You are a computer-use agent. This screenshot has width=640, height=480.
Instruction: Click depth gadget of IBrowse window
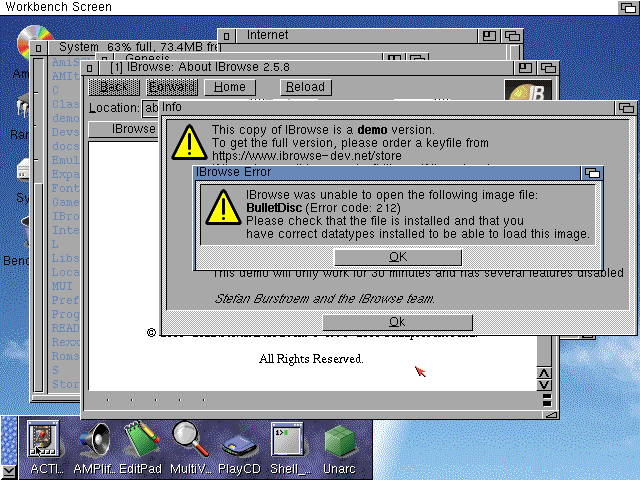548,68
